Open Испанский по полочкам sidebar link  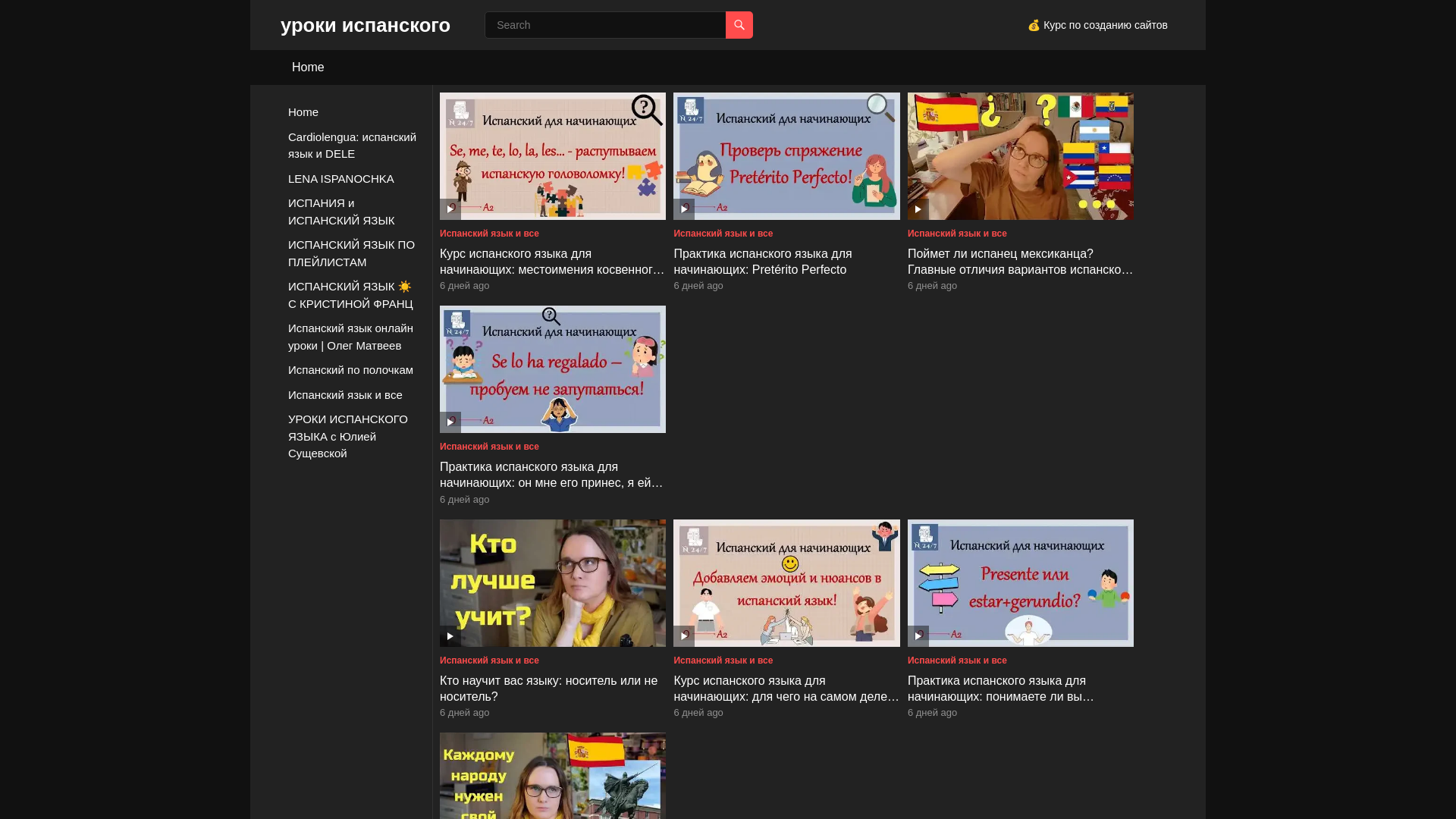[x=350, y=370]
